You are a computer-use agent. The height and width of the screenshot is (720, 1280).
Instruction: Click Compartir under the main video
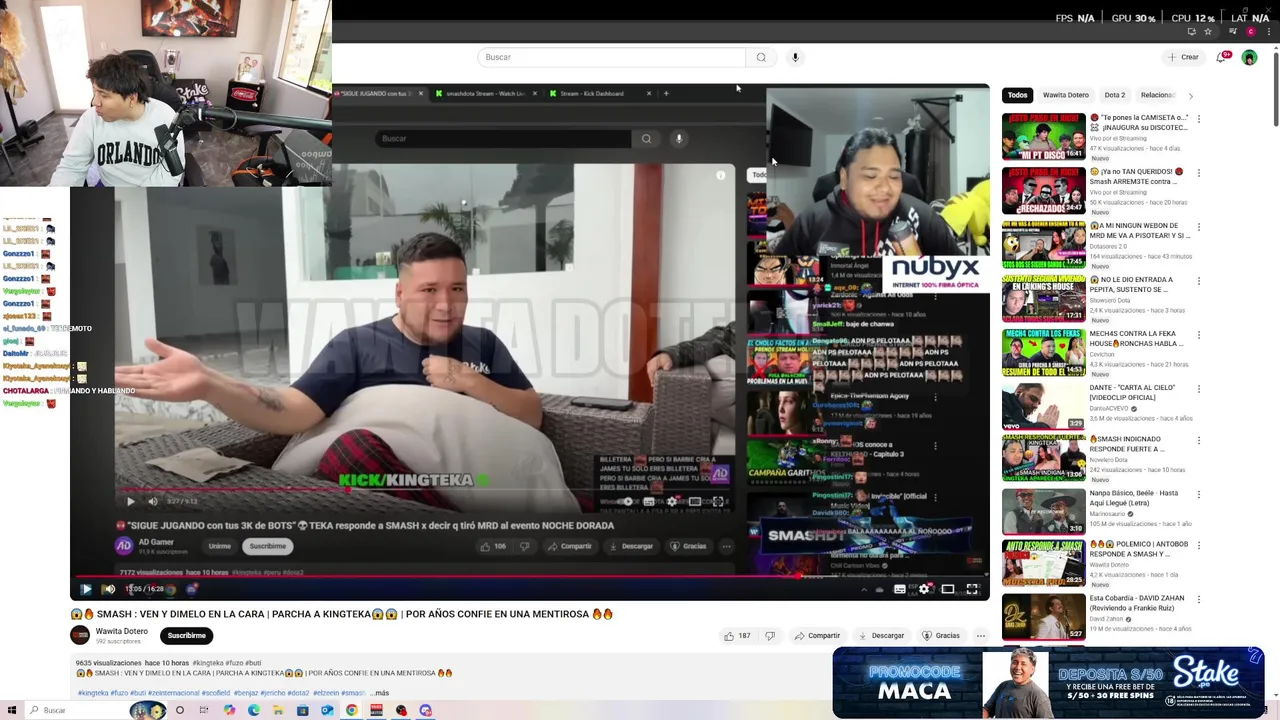coord(817,636)
